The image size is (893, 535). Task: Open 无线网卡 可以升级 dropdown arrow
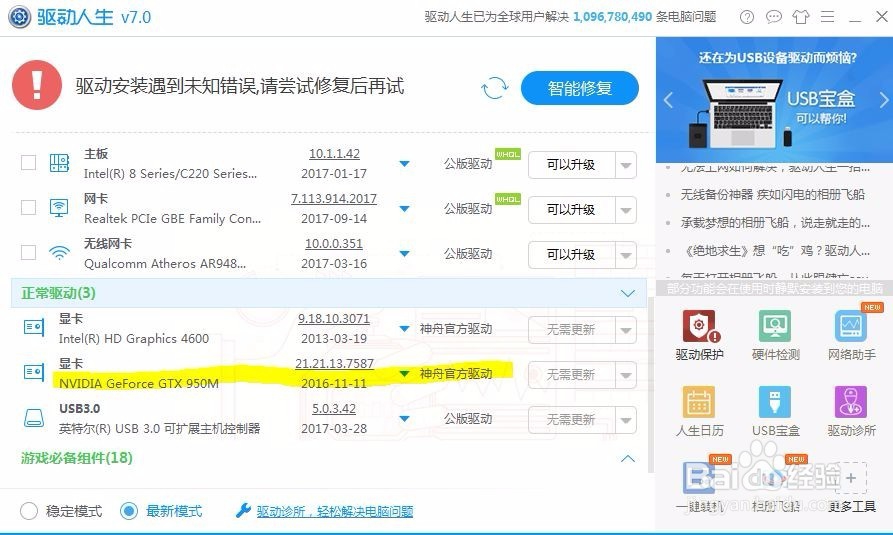point(625,255)
